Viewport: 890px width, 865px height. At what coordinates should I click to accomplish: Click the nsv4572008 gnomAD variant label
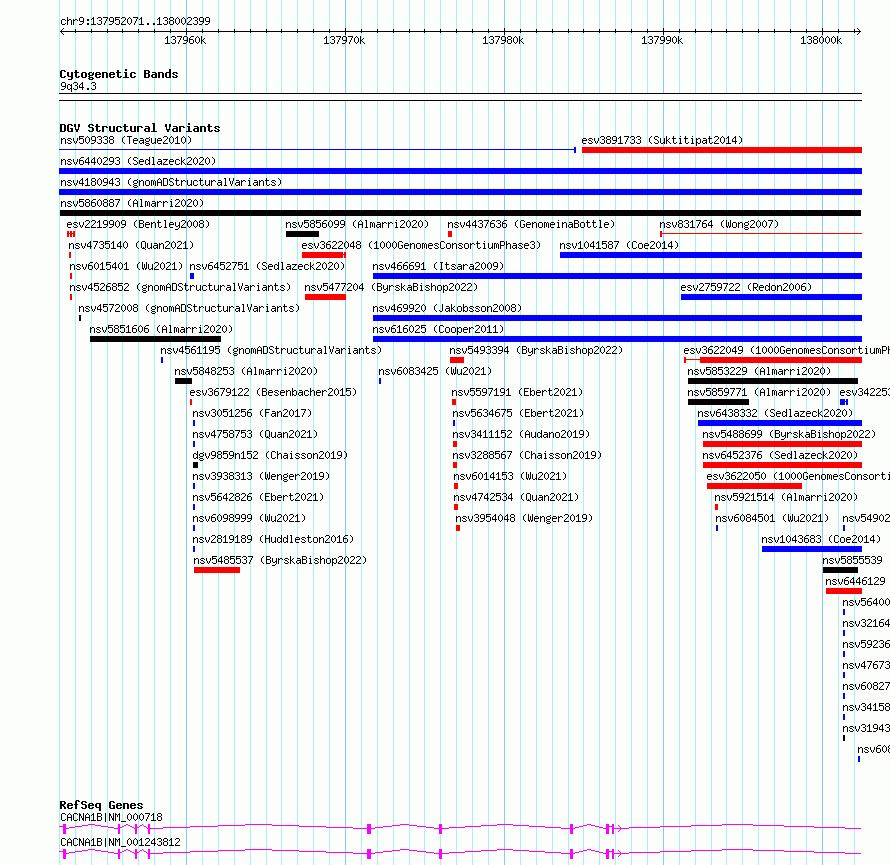pos(189,308)
